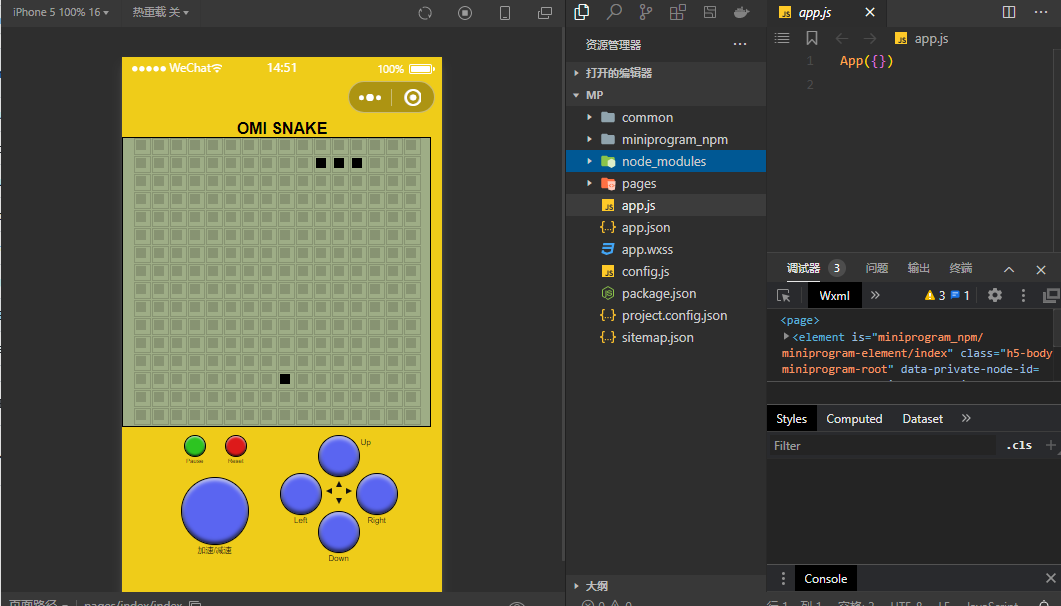Open the Search magnifier icon
This screenshot has height=606, width=1061.
point(614,11)
